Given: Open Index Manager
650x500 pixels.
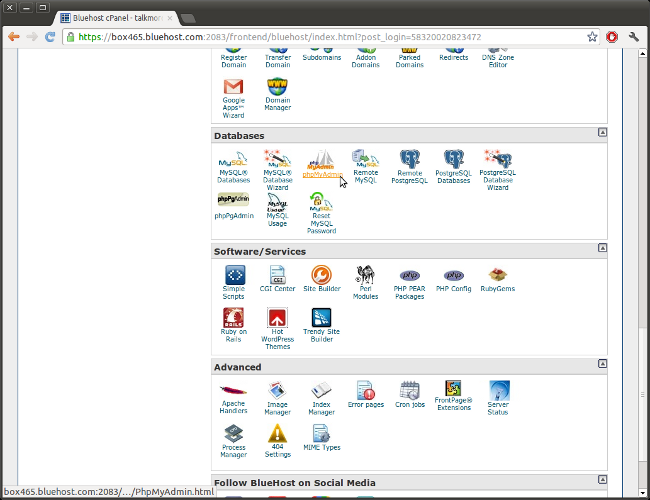Looking at the screenshot, I should pyautogui.click(x=322, y=398).
